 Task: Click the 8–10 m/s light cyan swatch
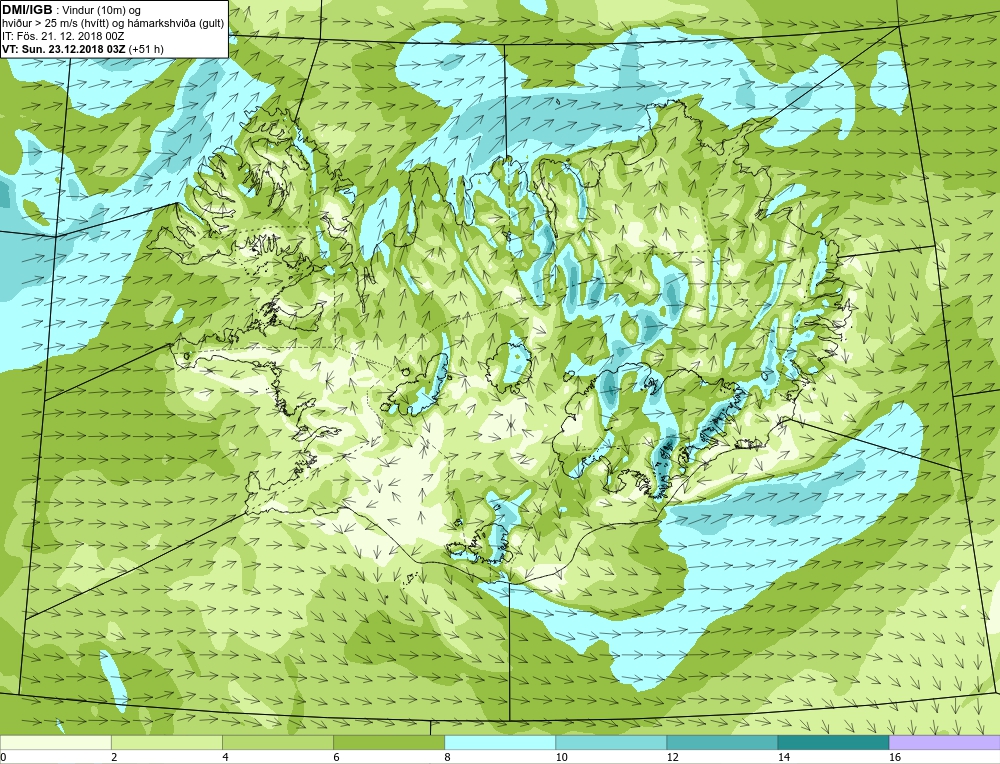pos(499,742)
